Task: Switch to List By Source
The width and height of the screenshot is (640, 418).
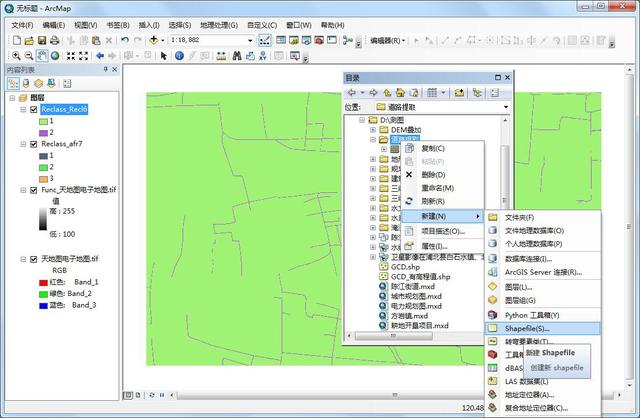Action: click(26, 83)
